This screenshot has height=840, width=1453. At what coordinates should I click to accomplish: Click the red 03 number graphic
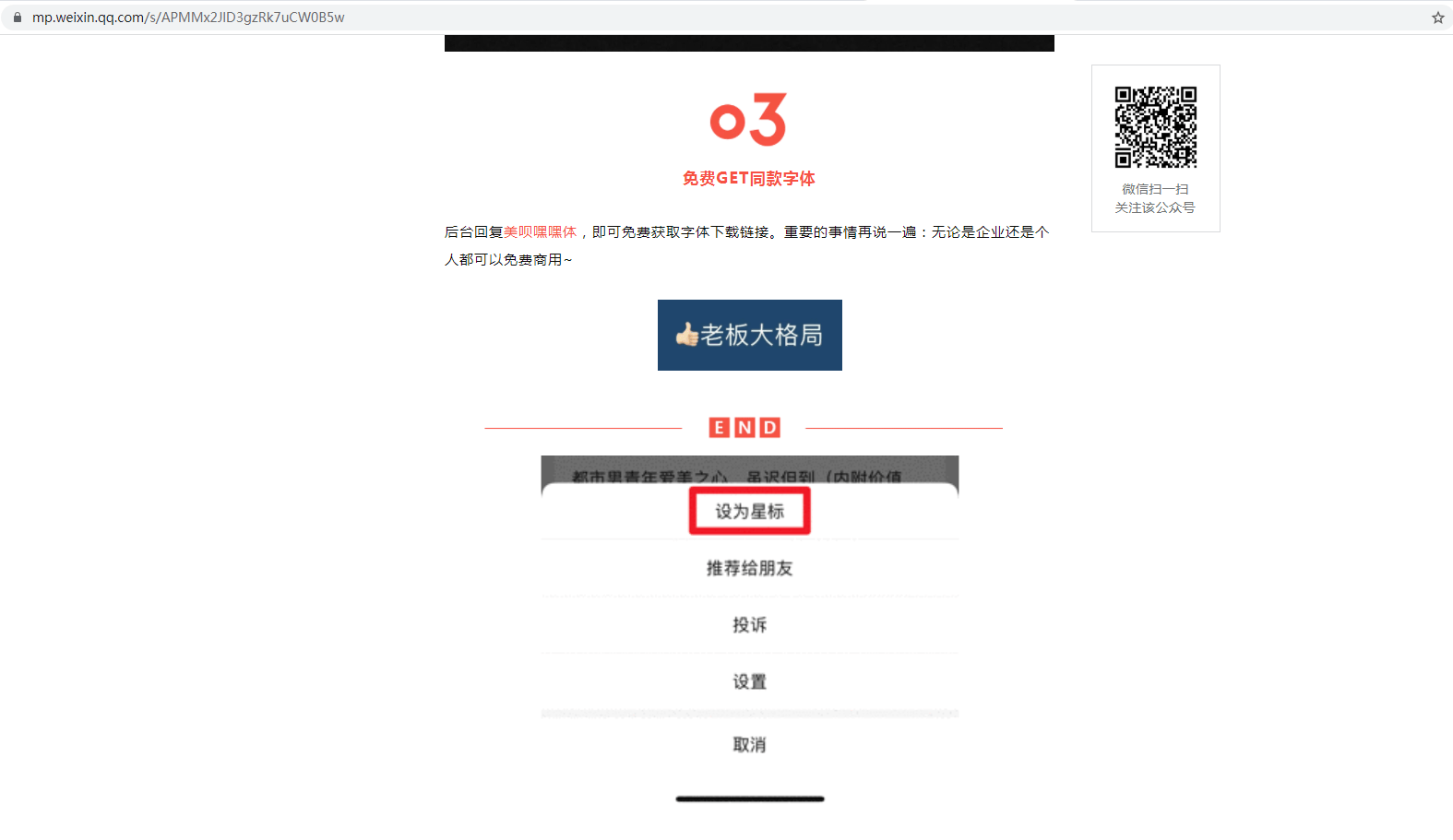click(748, 119)
